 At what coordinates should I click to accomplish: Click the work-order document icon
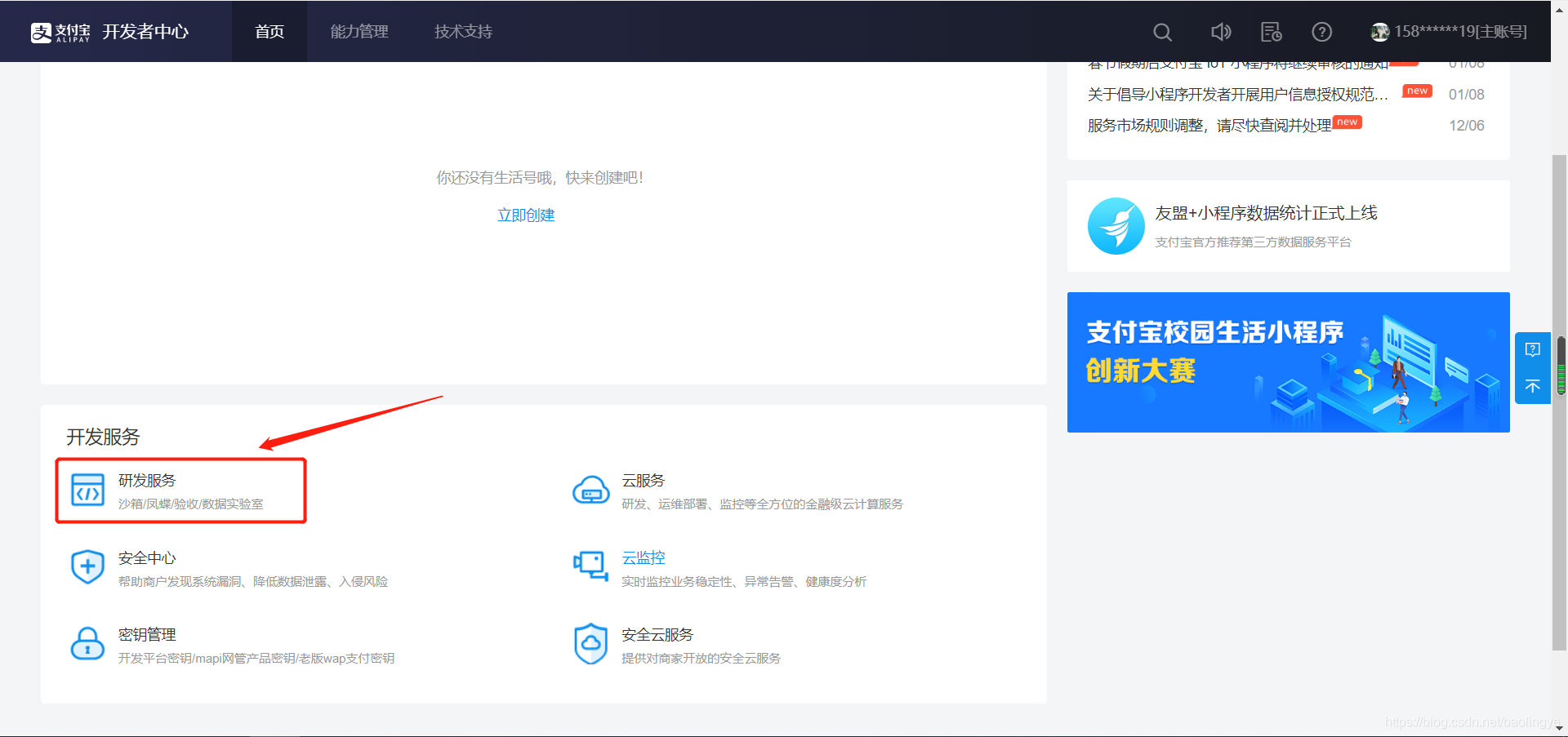1271,32
